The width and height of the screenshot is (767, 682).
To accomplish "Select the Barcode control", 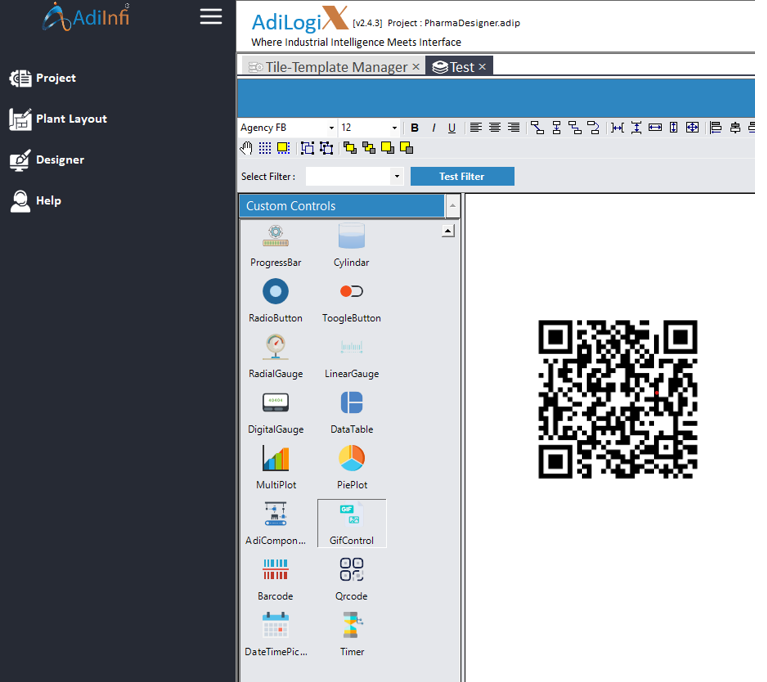I will (x=275, y=580).
